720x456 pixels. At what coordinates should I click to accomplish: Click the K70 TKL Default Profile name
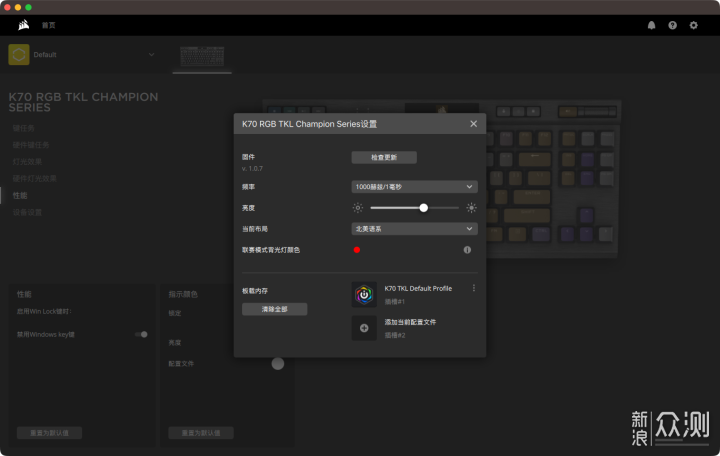418,288
